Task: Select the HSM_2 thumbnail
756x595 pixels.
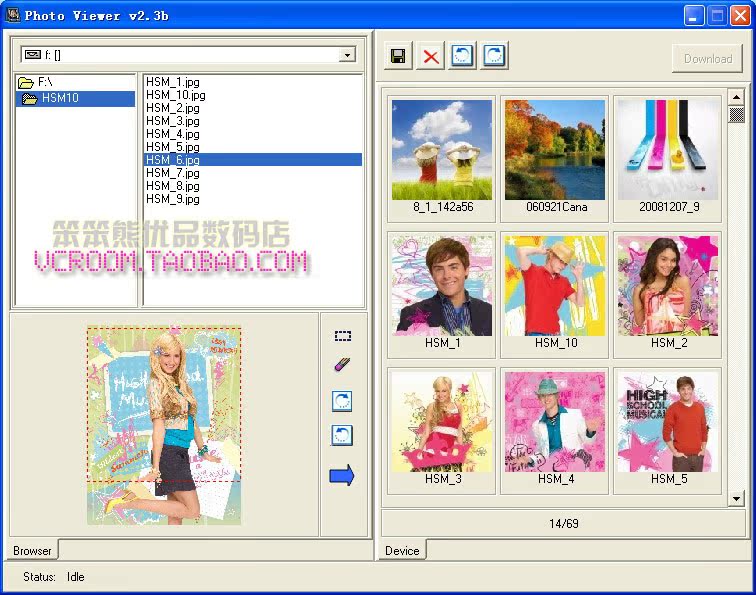Action: (668, 295)
